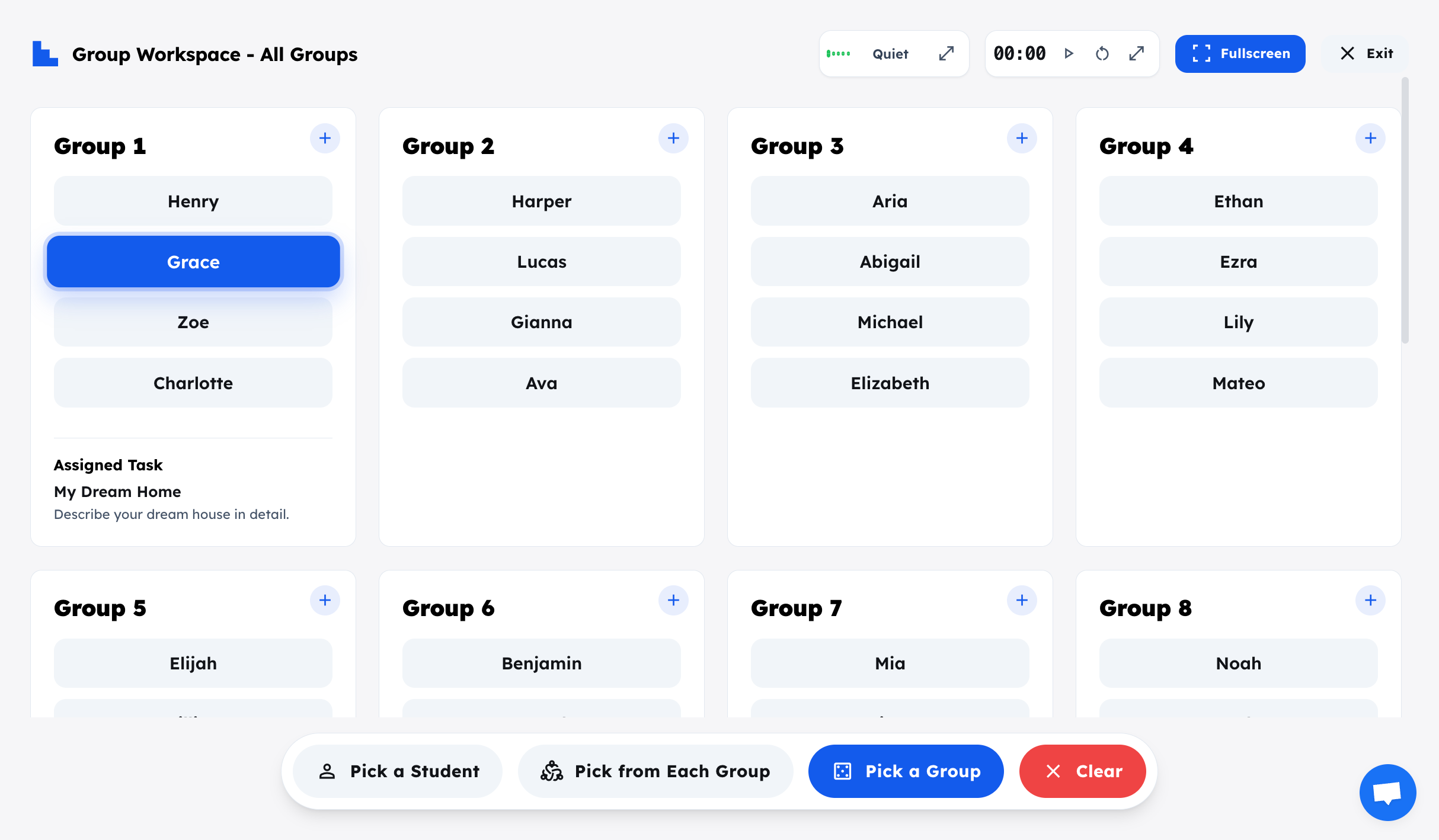Viewport: 1439px width, 840px height.
Task: Click the dice icon on Pick a Group
Action: (843, 771)
